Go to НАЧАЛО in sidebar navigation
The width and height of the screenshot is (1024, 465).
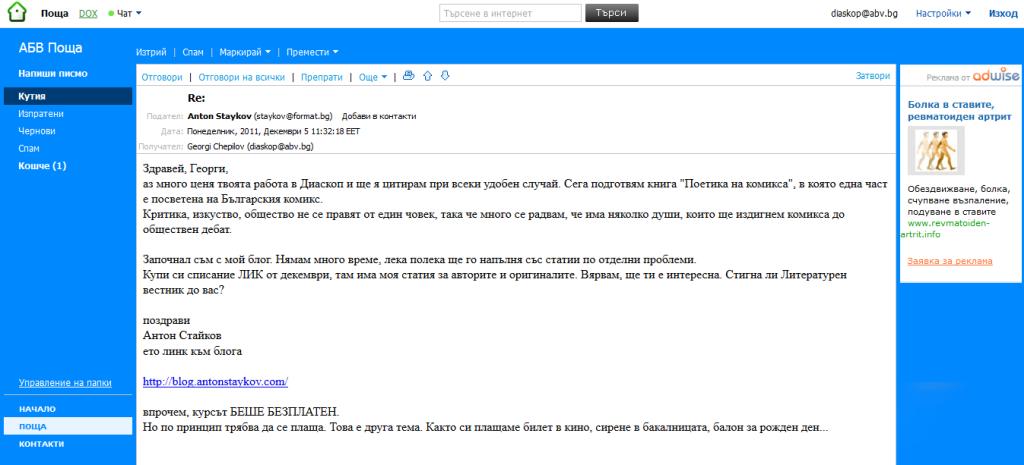click(37, 409)
